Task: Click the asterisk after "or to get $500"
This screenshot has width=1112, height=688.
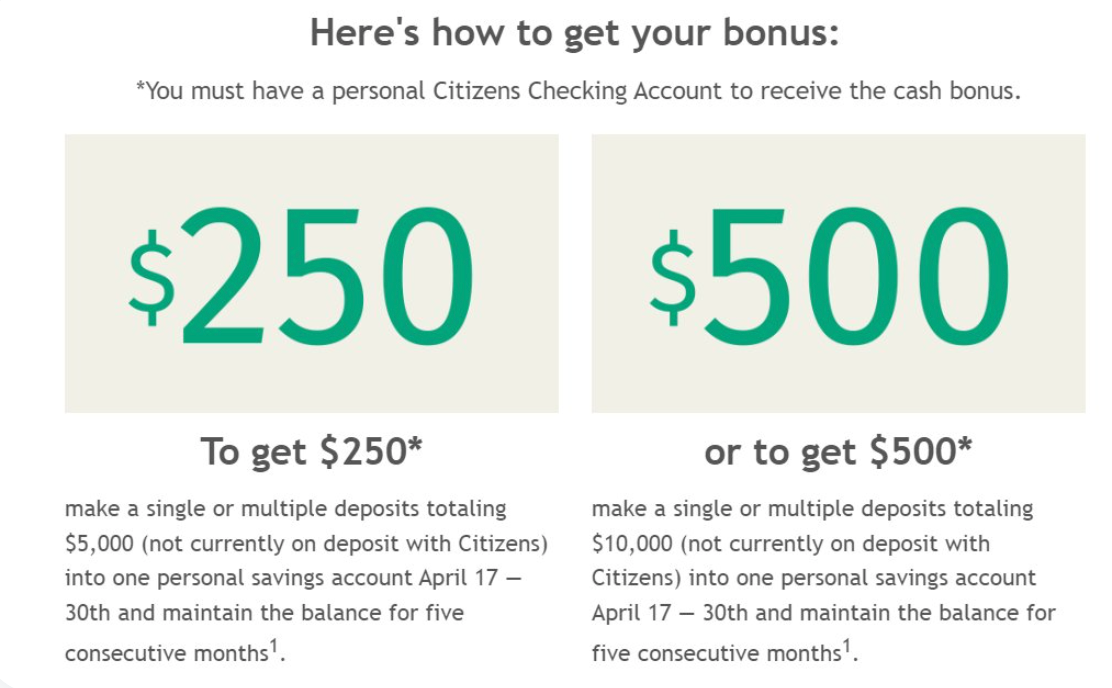Action: click(x=963, y=447)
